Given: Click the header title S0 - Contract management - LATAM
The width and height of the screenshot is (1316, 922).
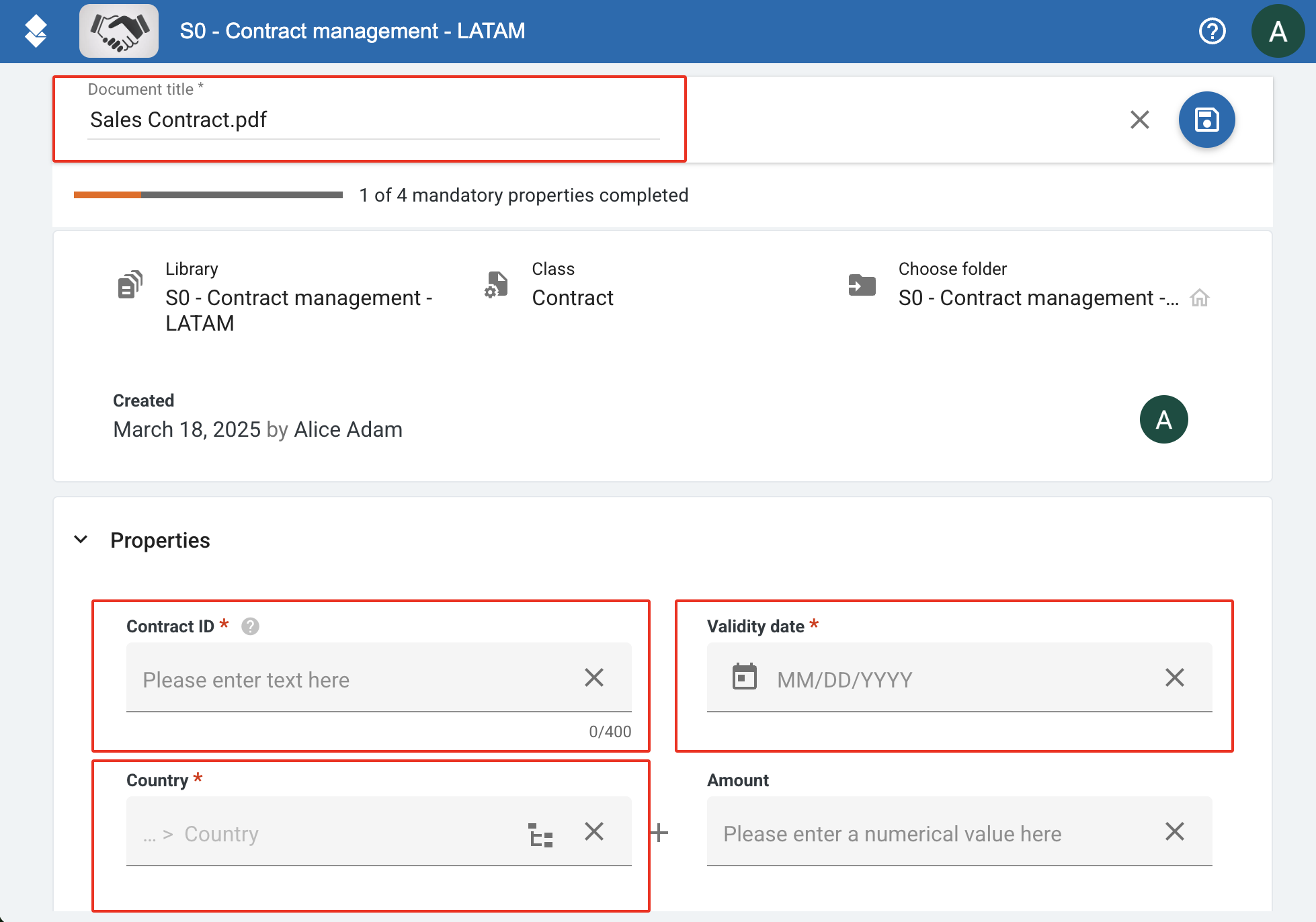Looking at the screenshot, I should [x=352, y=31].
